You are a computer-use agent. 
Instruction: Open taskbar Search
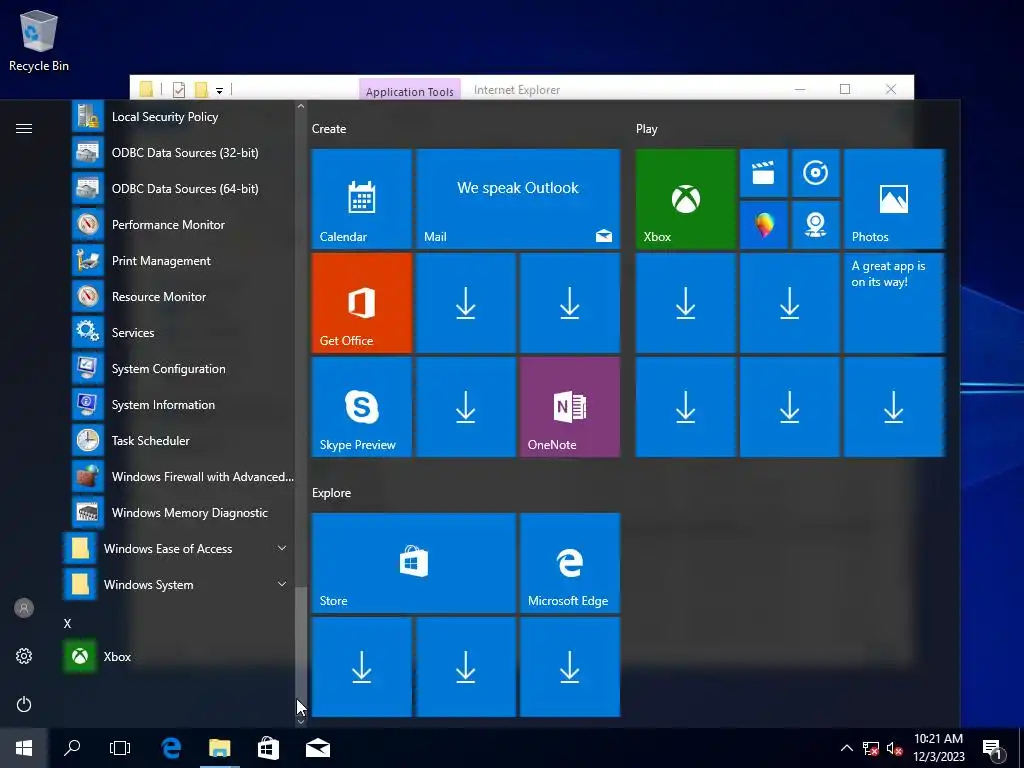click(x=72, y=748)
